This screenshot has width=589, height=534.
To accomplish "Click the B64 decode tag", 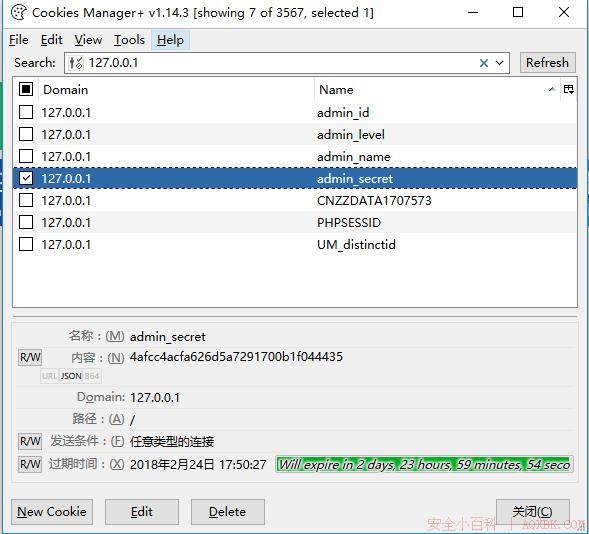I will tap(92, 376).
